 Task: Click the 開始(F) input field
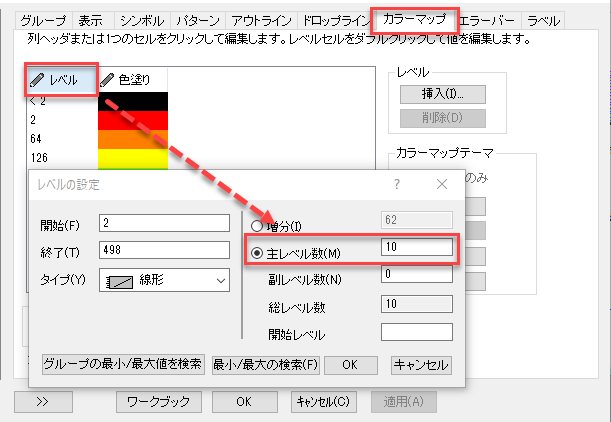(x=164, y=223)
